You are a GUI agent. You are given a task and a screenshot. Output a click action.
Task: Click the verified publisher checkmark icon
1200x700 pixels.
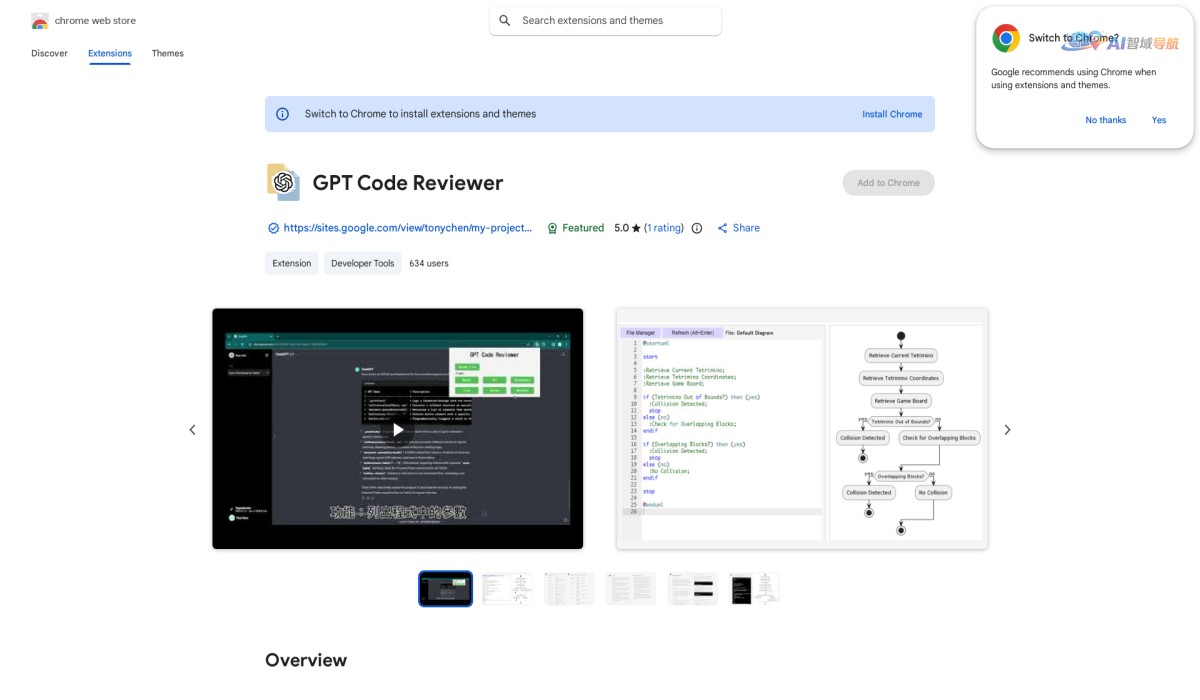coord(273,227)
